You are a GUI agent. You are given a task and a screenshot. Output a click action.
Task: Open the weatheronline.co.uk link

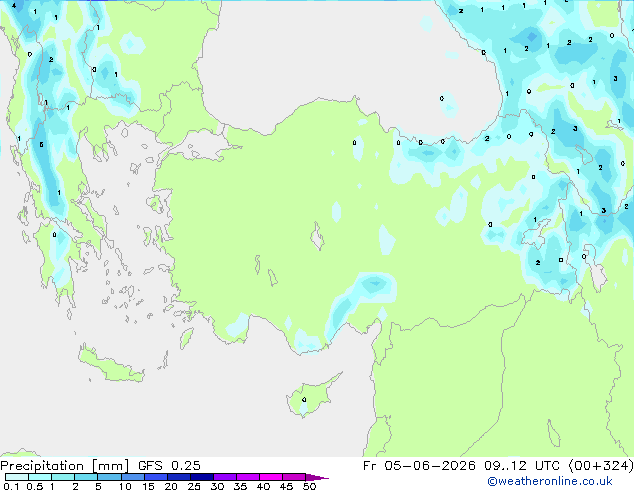tap(550, 481)
